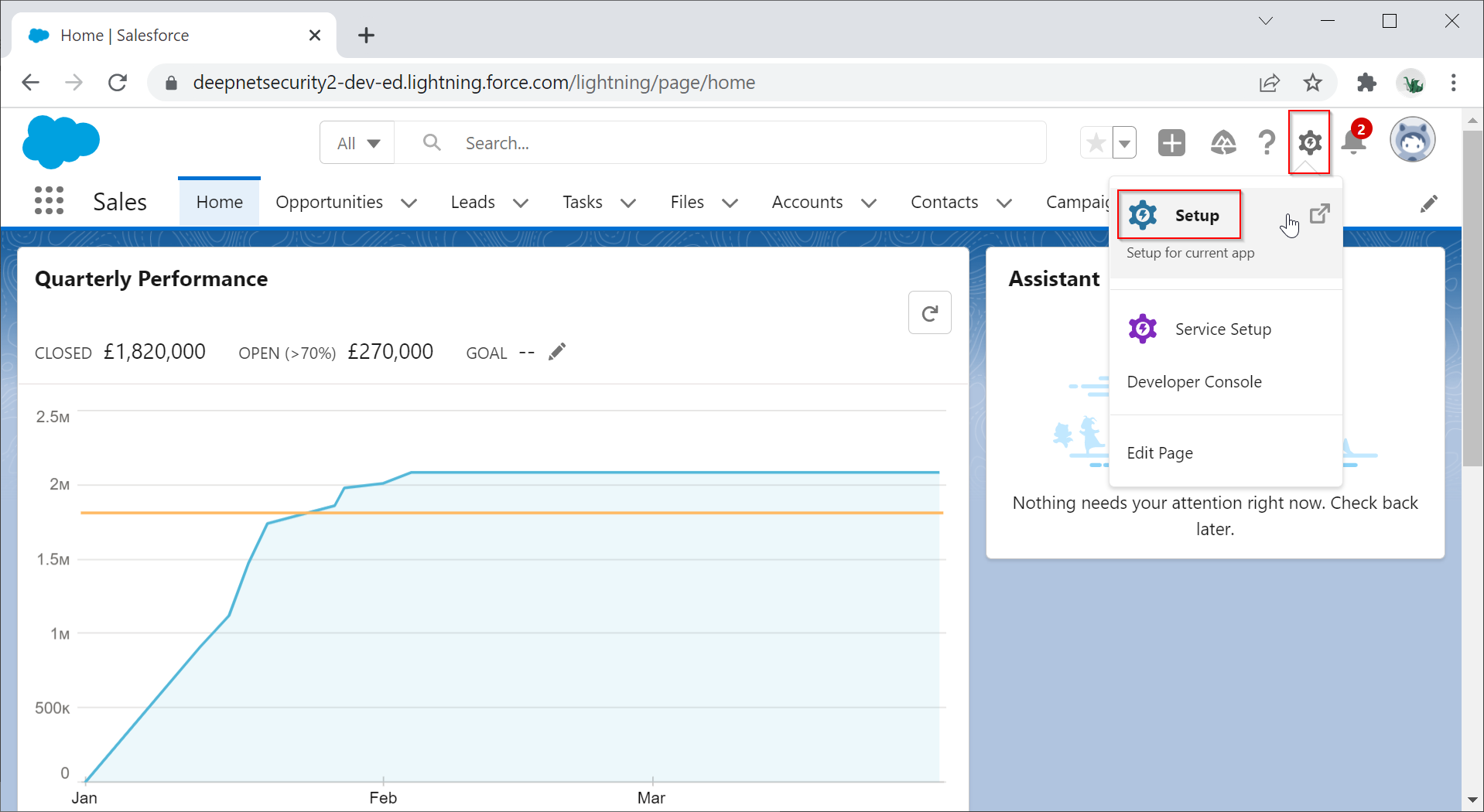The height and width of the screenshot is (812, 1484).
Task: Open the favorites list dropdown arrow
Action: point(1124,143)
